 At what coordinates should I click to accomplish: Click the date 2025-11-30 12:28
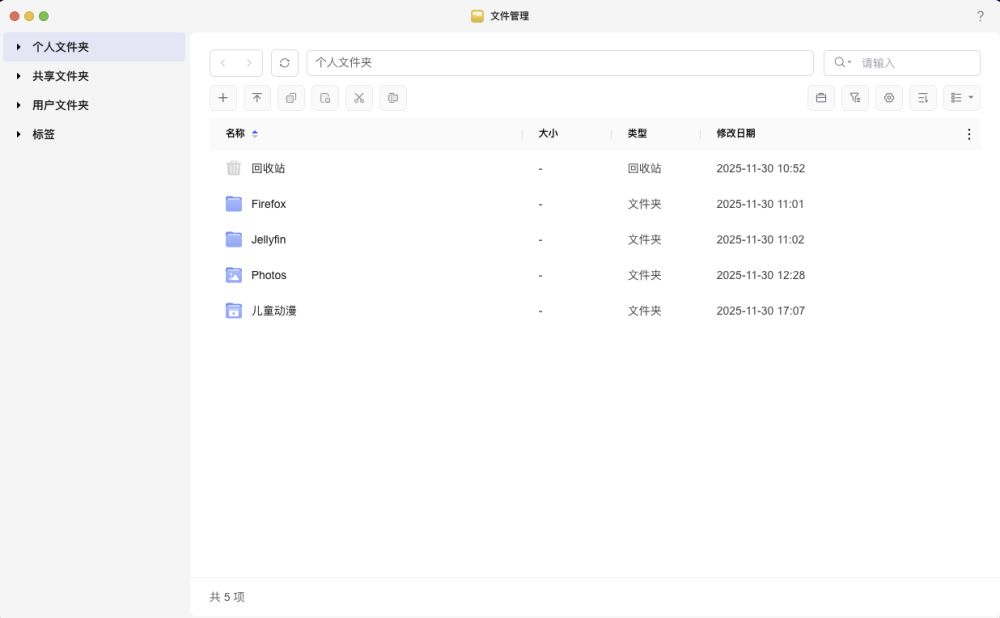[760, 275]
